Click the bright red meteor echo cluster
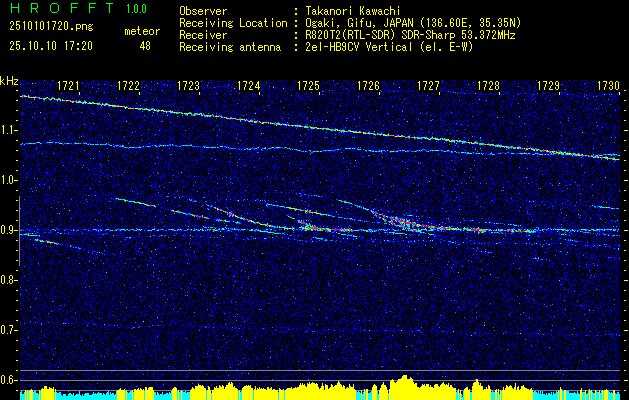The image size is (629, 400). click(400, 222)
